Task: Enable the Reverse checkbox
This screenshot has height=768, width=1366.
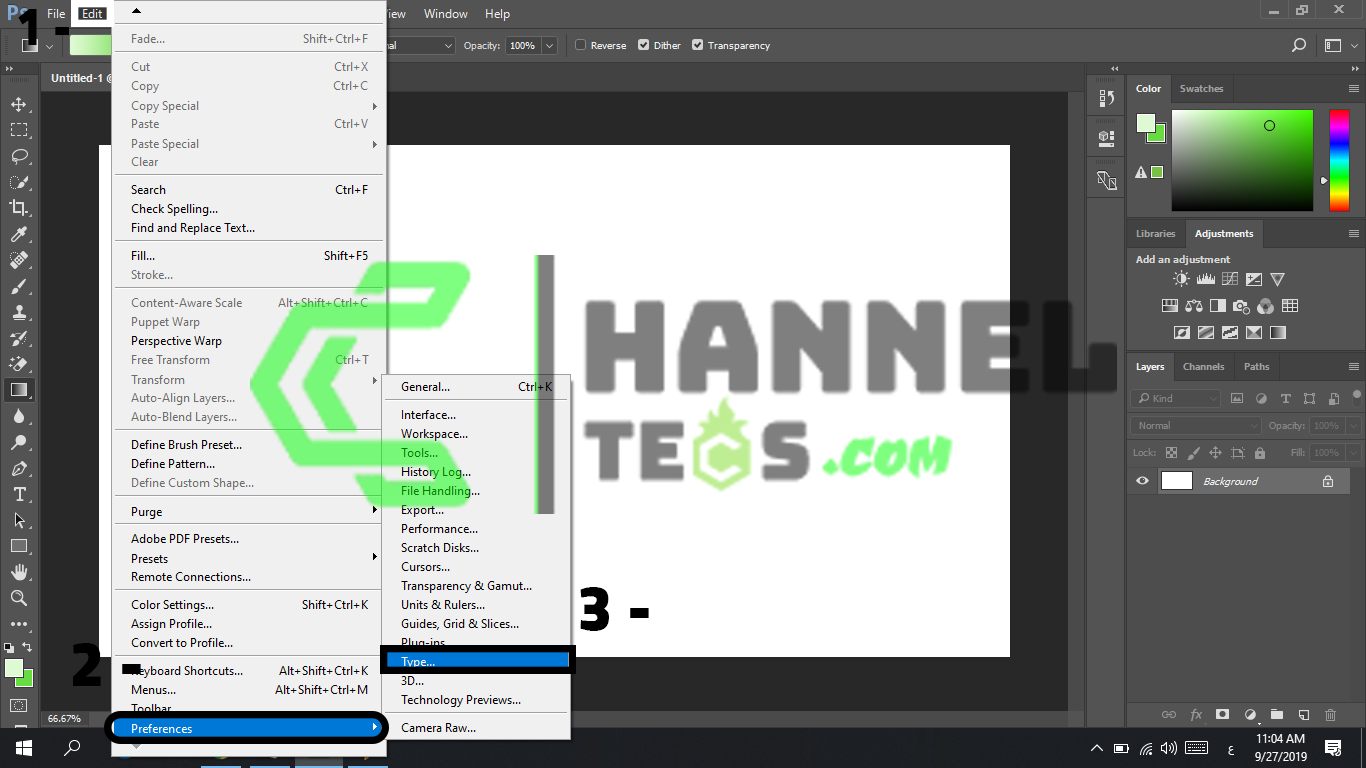Action: 581,45
